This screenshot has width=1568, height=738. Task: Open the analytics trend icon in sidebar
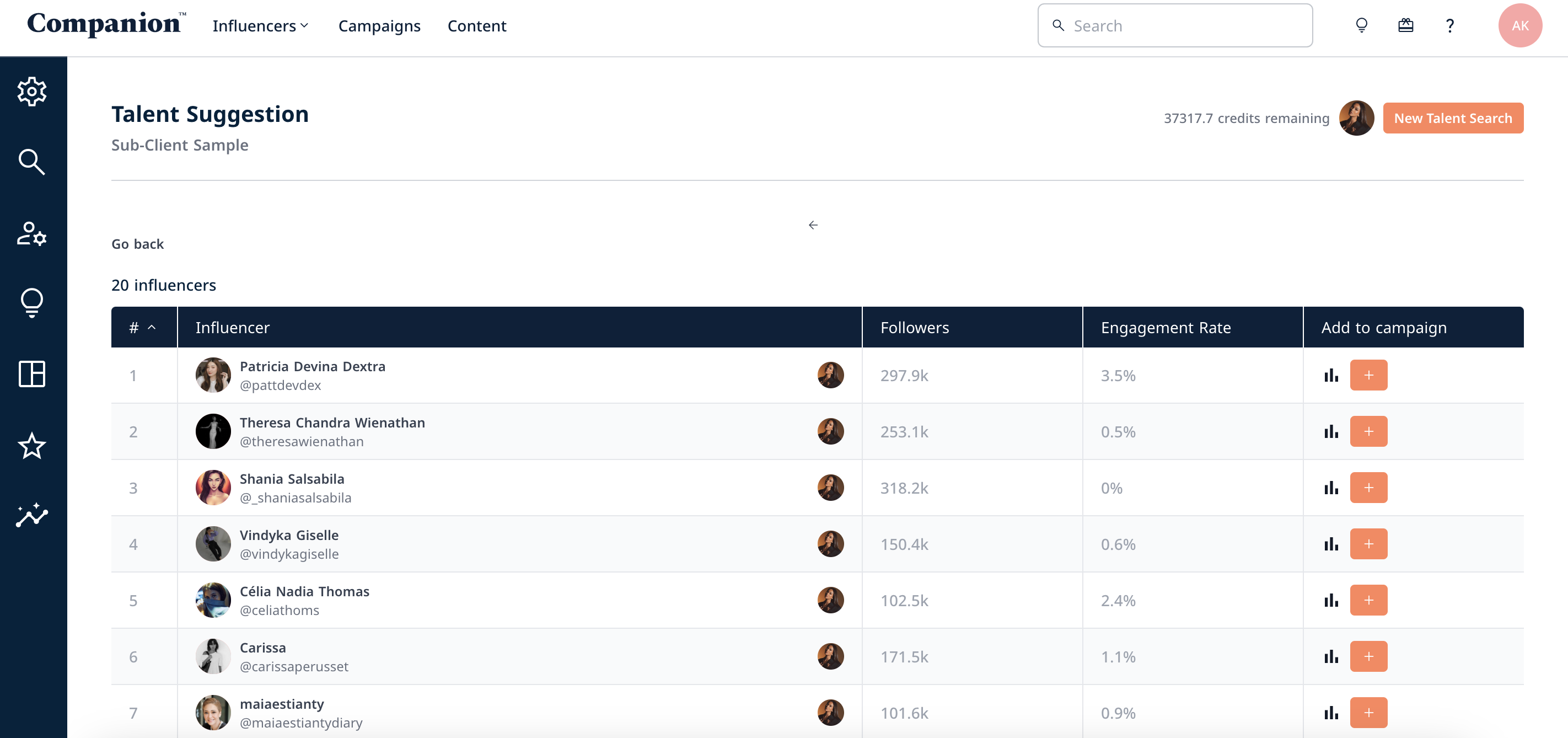pos(31,515)
